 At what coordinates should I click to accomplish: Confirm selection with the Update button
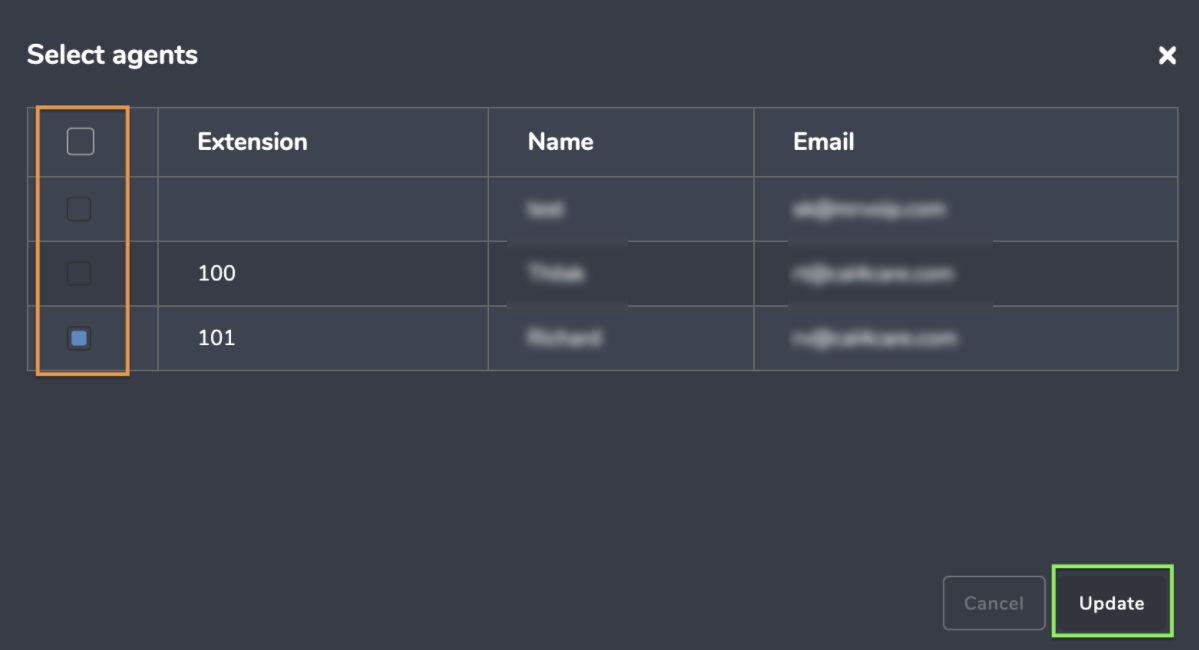click(1112, 603)
